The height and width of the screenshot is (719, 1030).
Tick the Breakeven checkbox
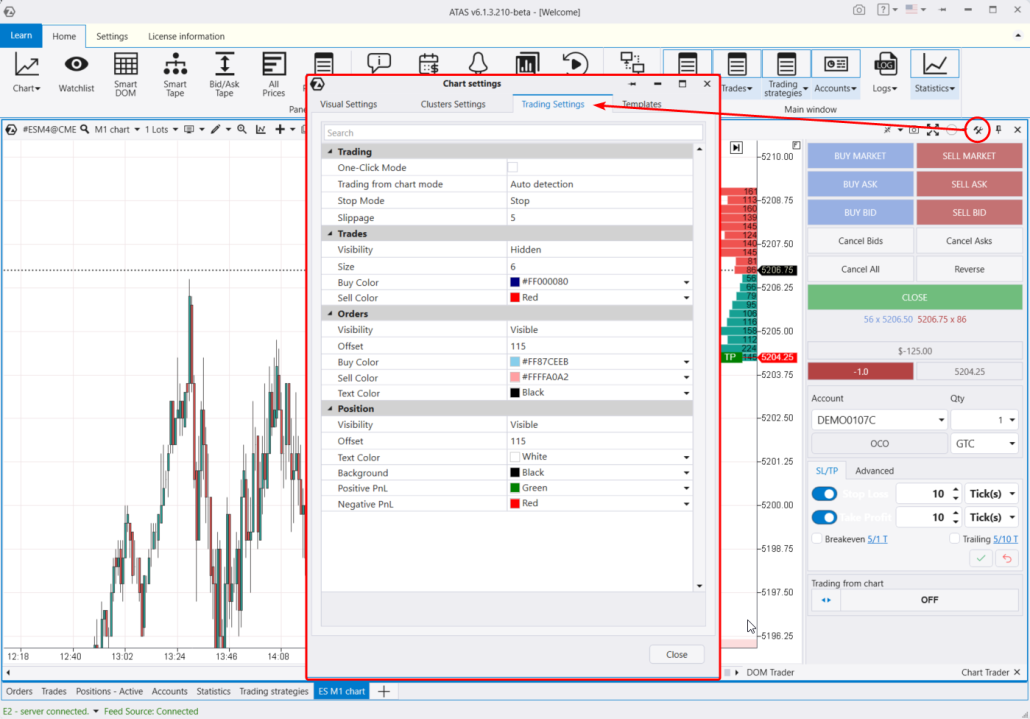click(x=817, y=539)
